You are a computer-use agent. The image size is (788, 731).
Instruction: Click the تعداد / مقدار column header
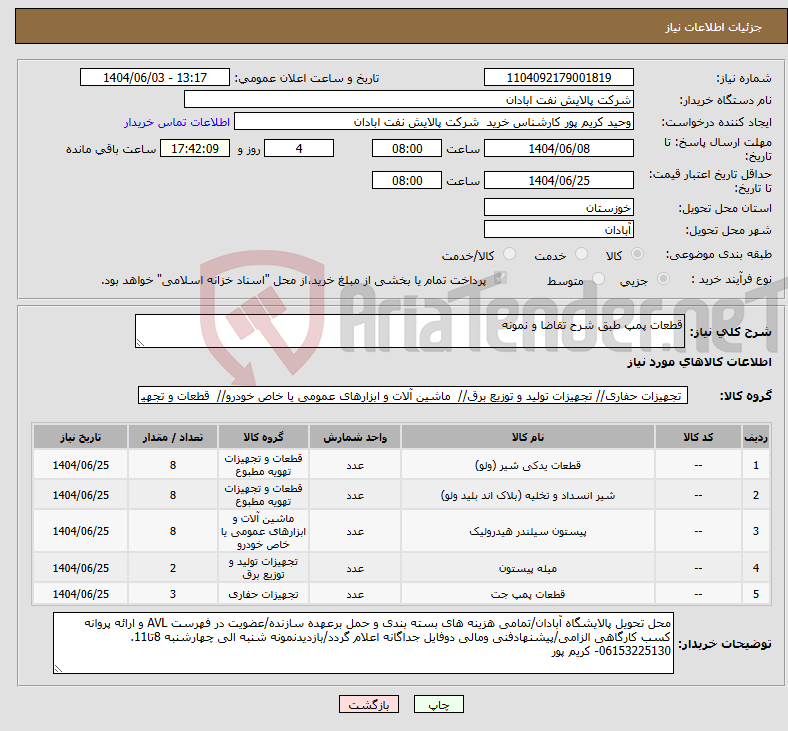(x=173, y=437)
